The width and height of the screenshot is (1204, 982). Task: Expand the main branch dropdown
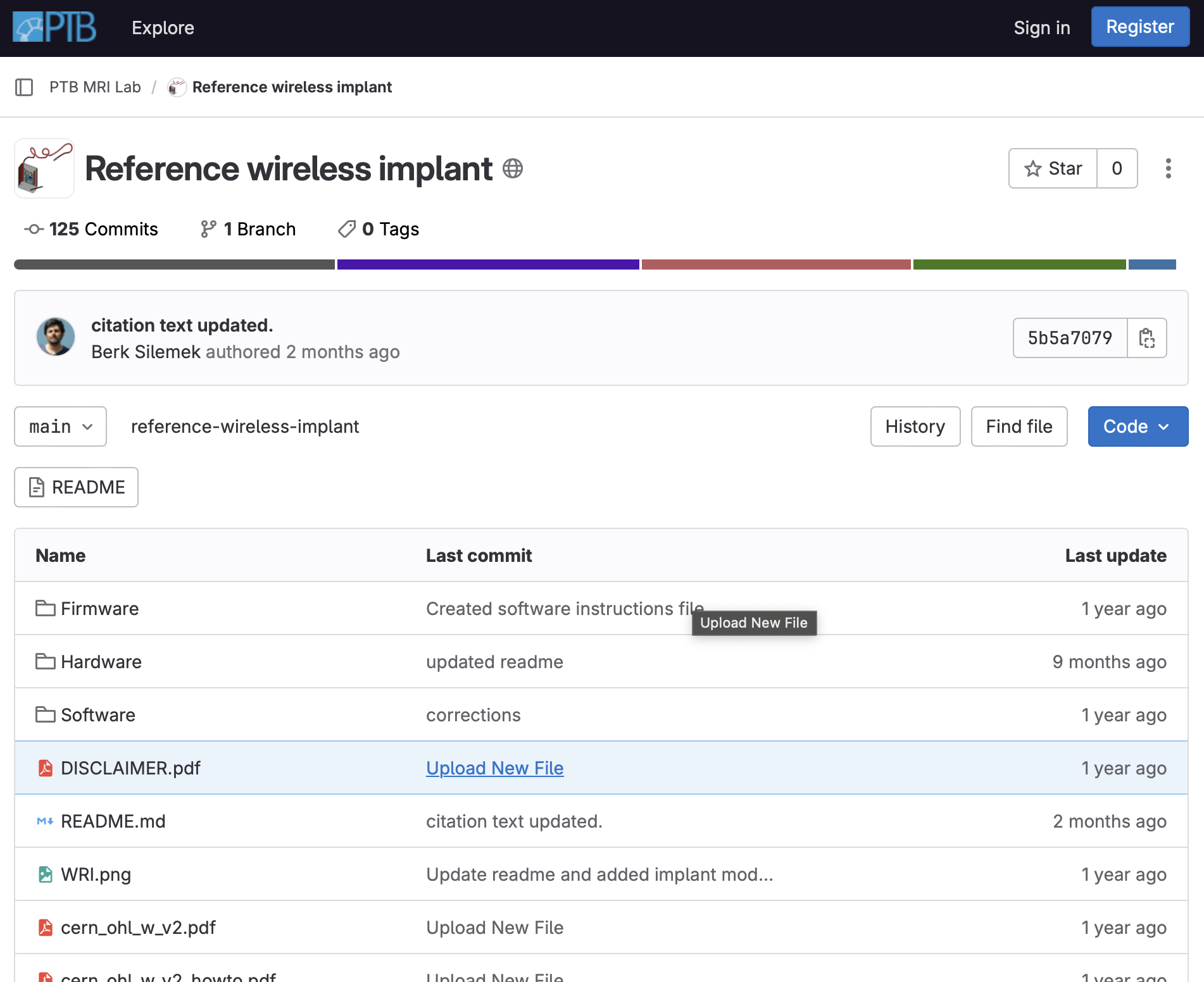pos(61,426)
